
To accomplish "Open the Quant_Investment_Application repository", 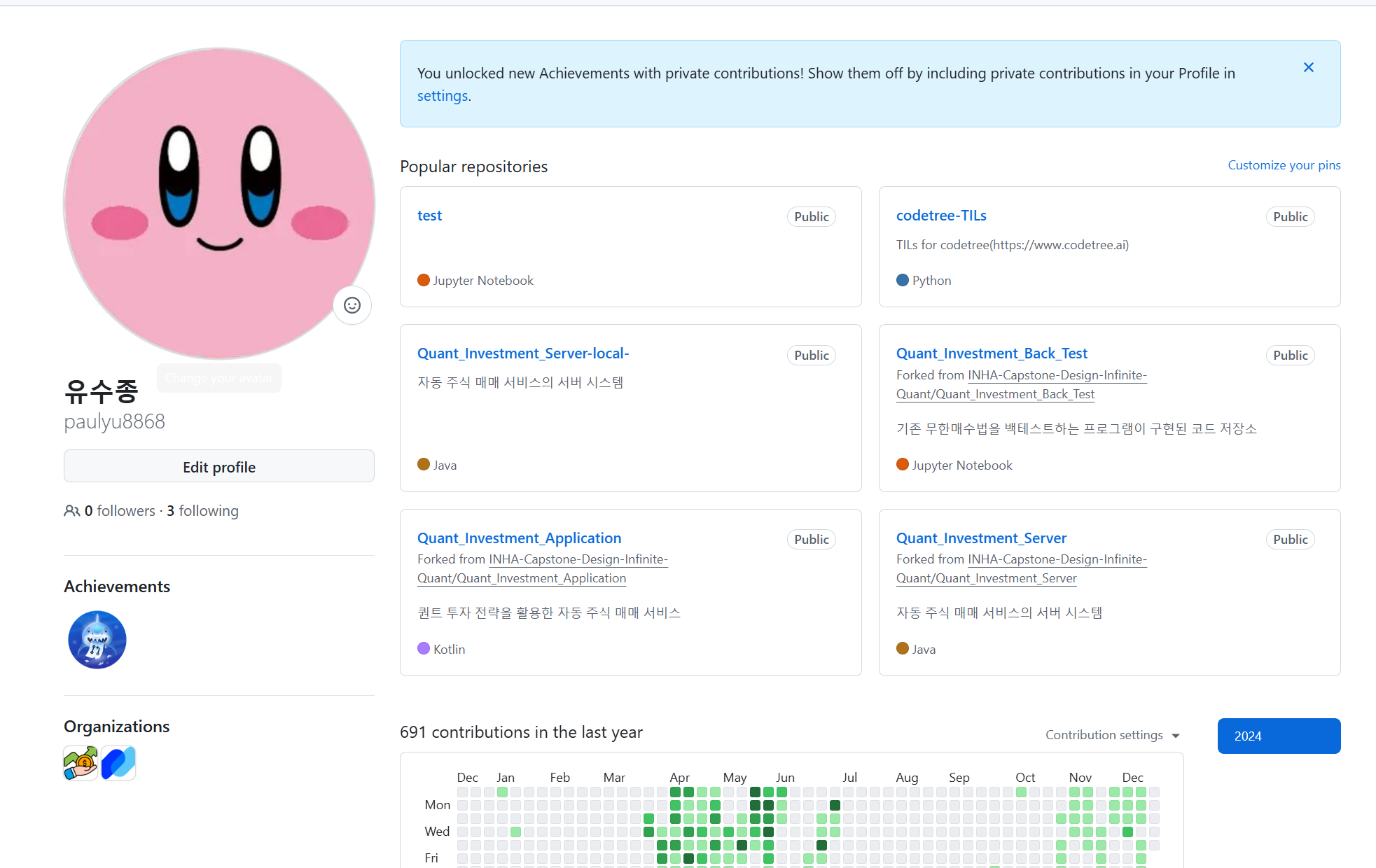I will 519,538.
